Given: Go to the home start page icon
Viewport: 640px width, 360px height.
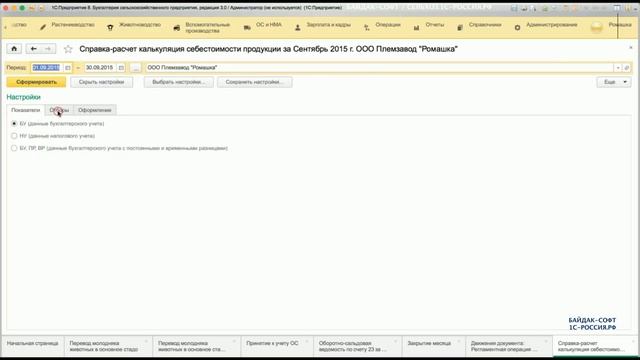Looking at the screenshot, I should 14,49.
